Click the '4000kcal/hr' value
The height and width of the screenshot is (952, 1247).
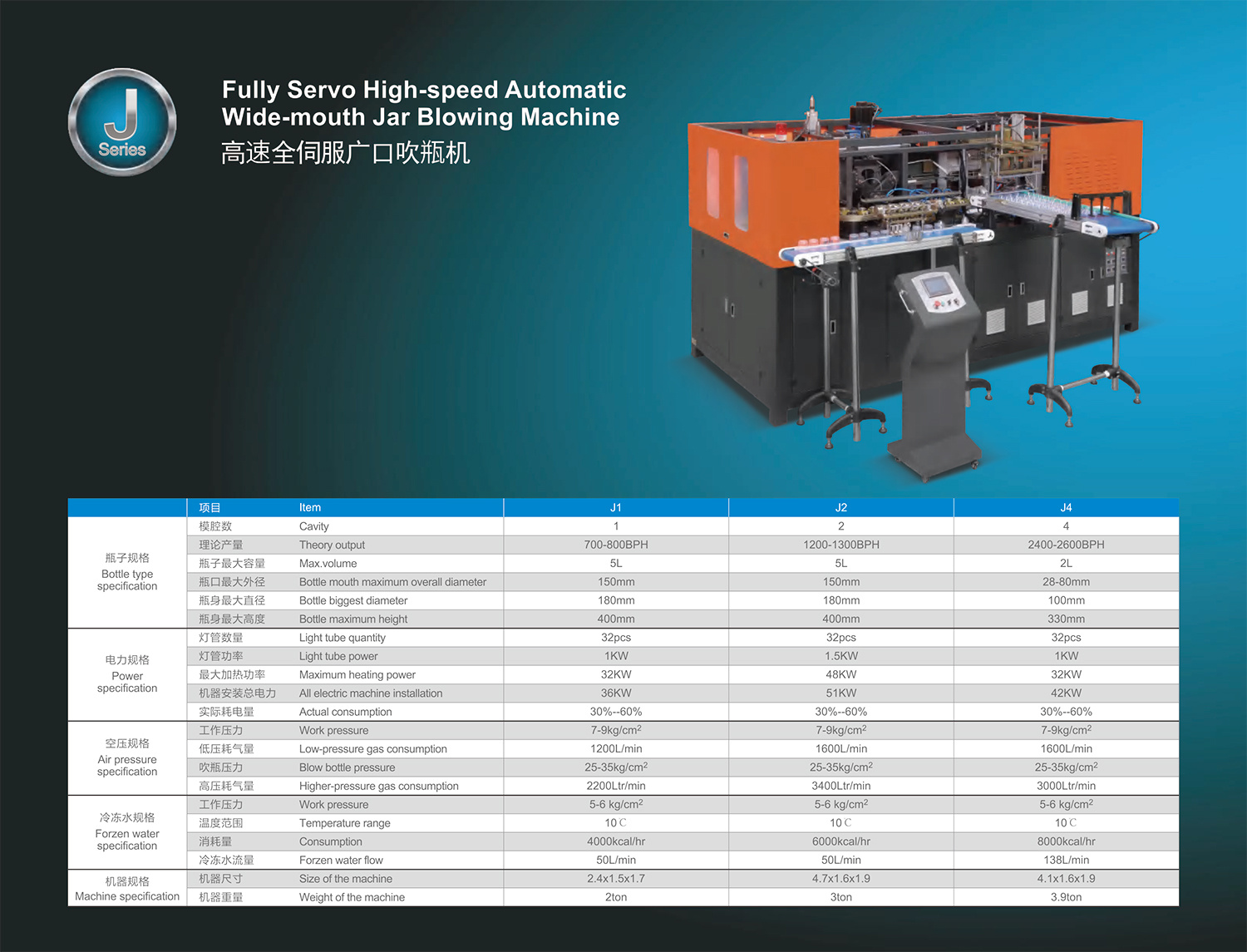pos(616,841)
